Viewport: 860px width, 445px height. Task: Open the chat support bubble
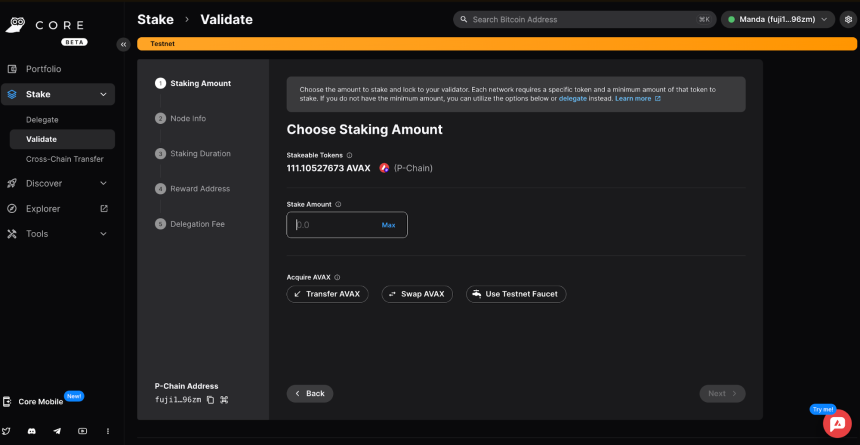point(837,424)
